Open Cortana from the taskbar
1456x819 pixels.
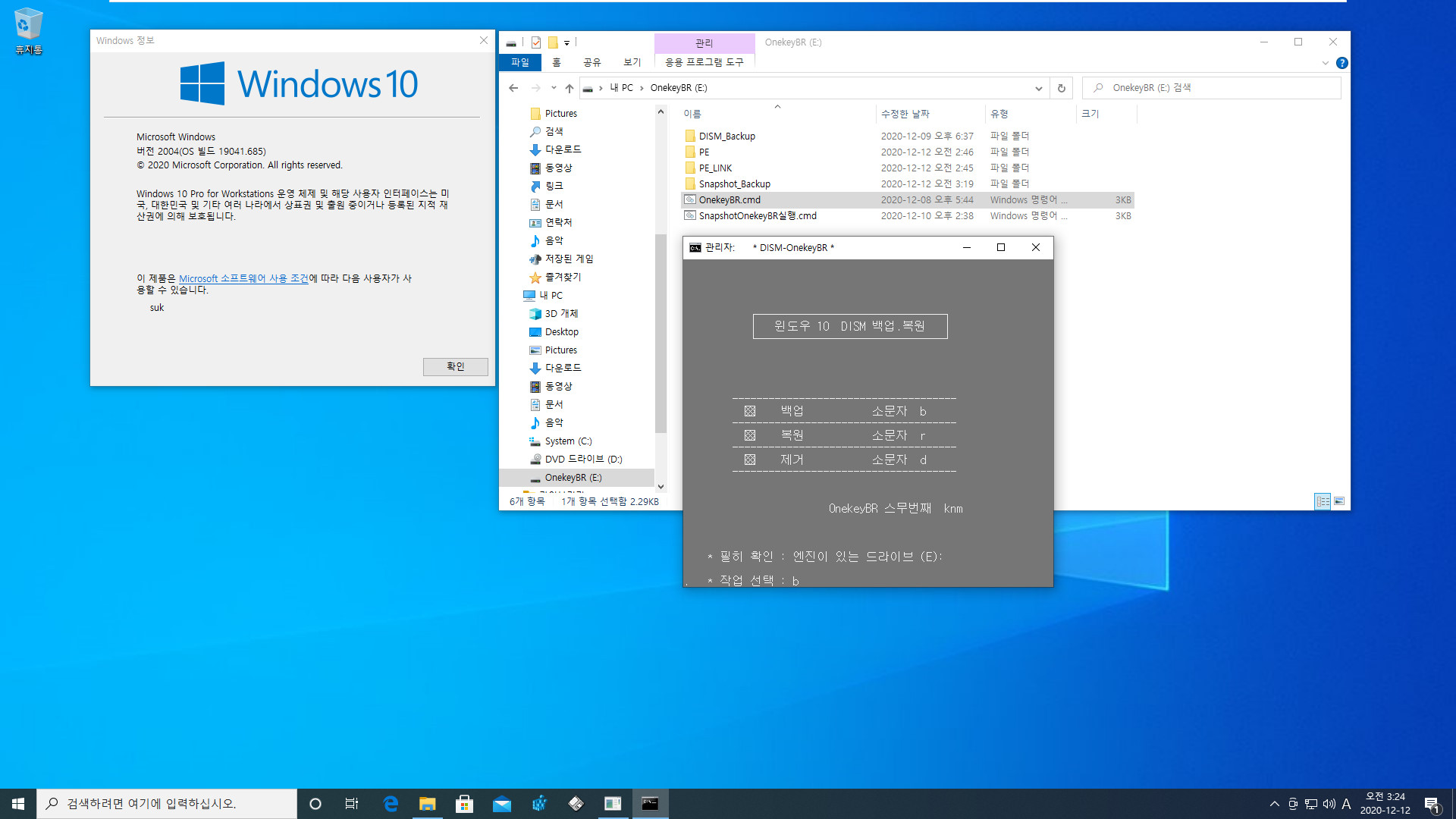pos(315,804)
